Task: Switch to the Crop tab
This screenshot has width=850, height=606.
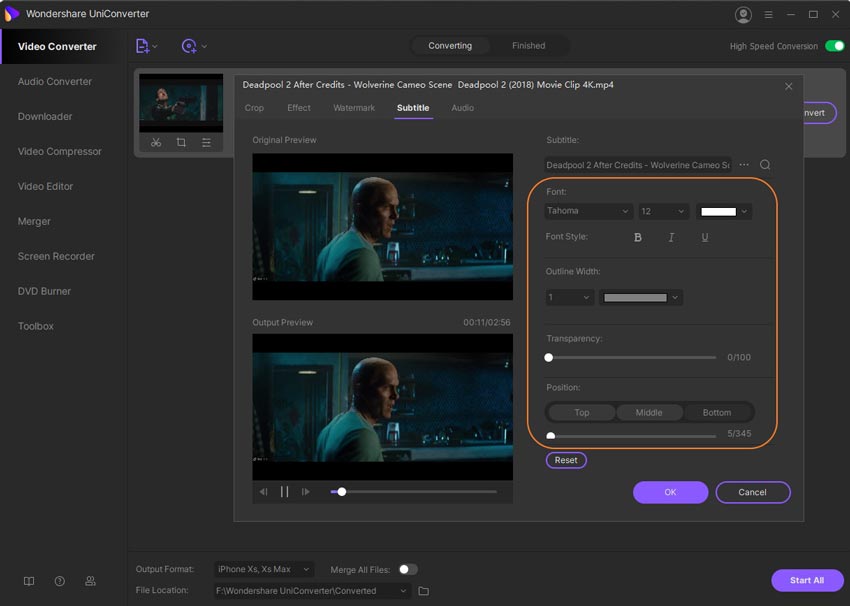Action: coord(254,108)
